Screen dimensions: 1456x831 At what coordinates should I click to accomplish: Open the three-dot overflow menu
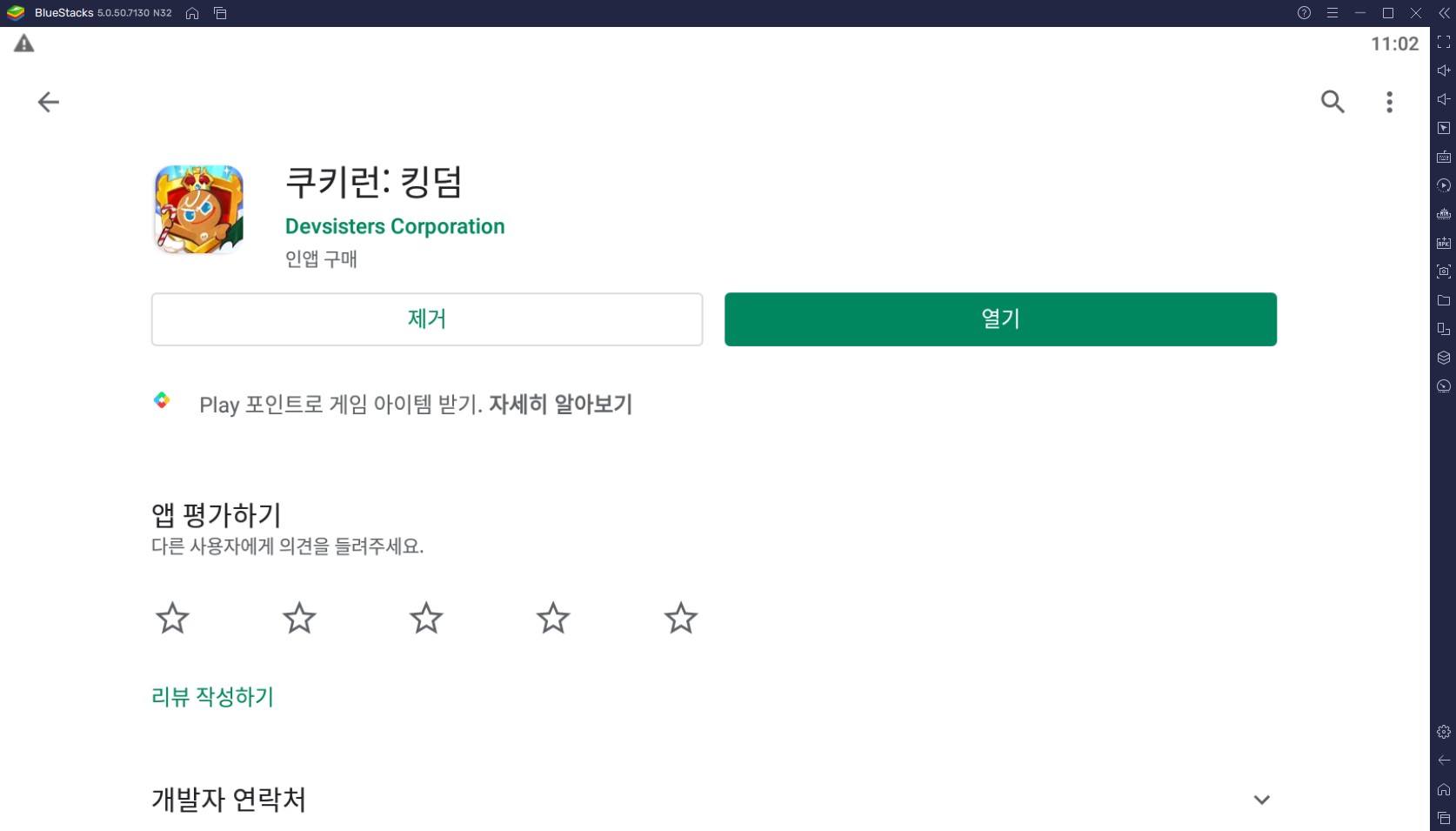tap(1389, 102)
